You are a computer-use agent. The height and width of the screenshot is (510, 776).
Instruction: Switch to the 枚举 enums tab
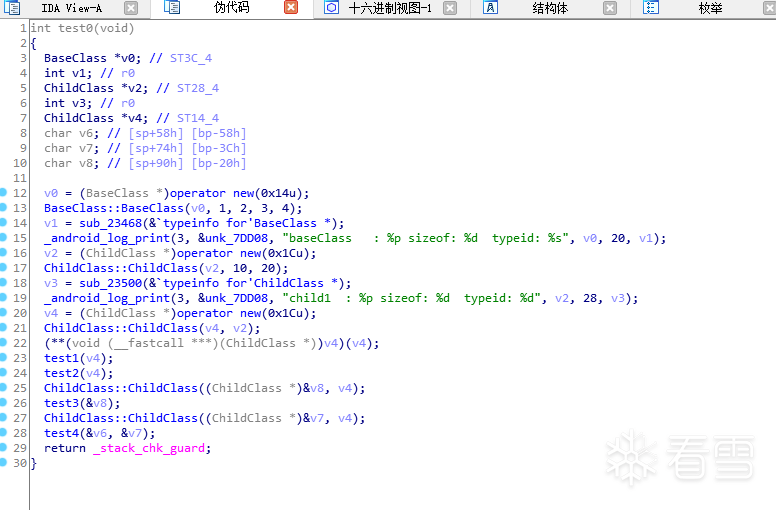(710, 8)
